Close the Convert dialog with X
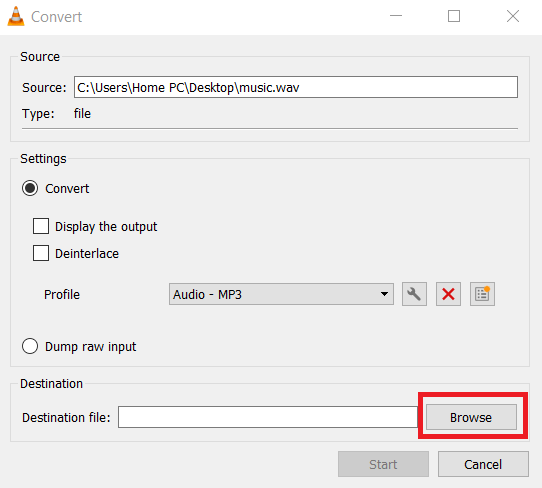 (x=513, y=16)
